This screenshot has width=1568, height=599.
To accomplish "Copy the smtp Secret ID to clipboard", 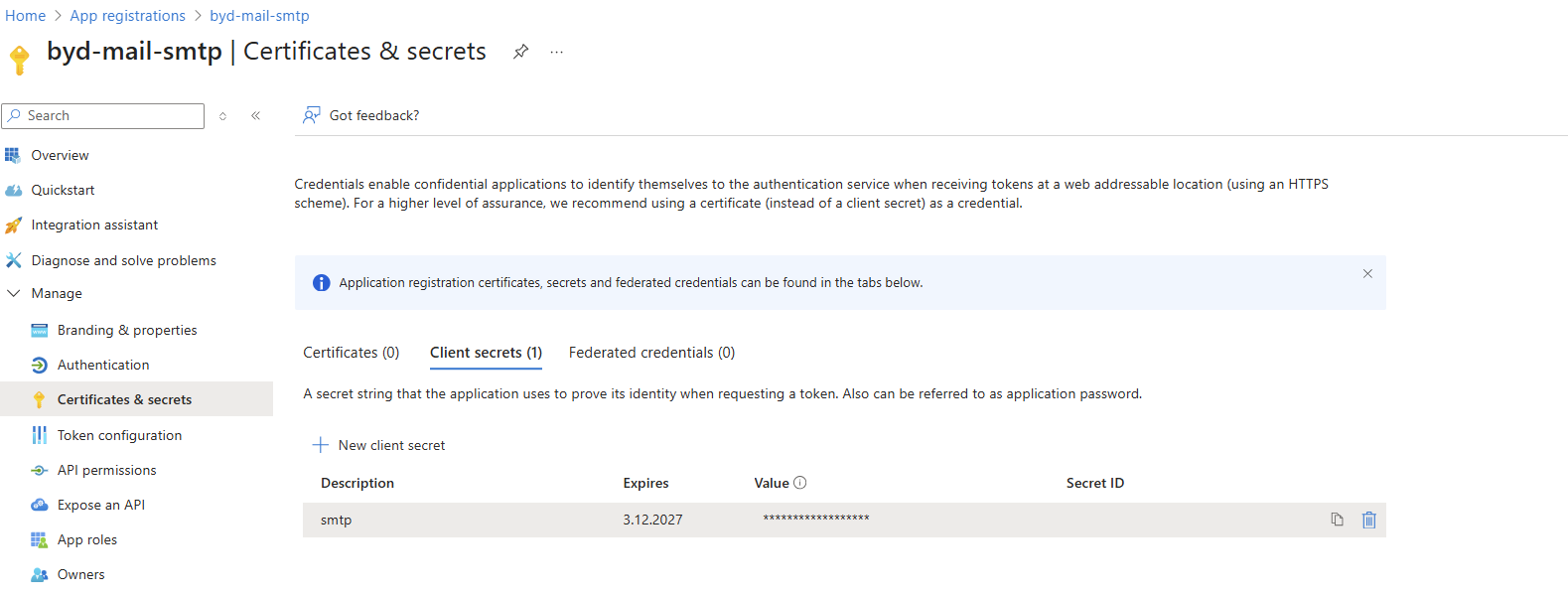I will click(x=1338, y=520).
